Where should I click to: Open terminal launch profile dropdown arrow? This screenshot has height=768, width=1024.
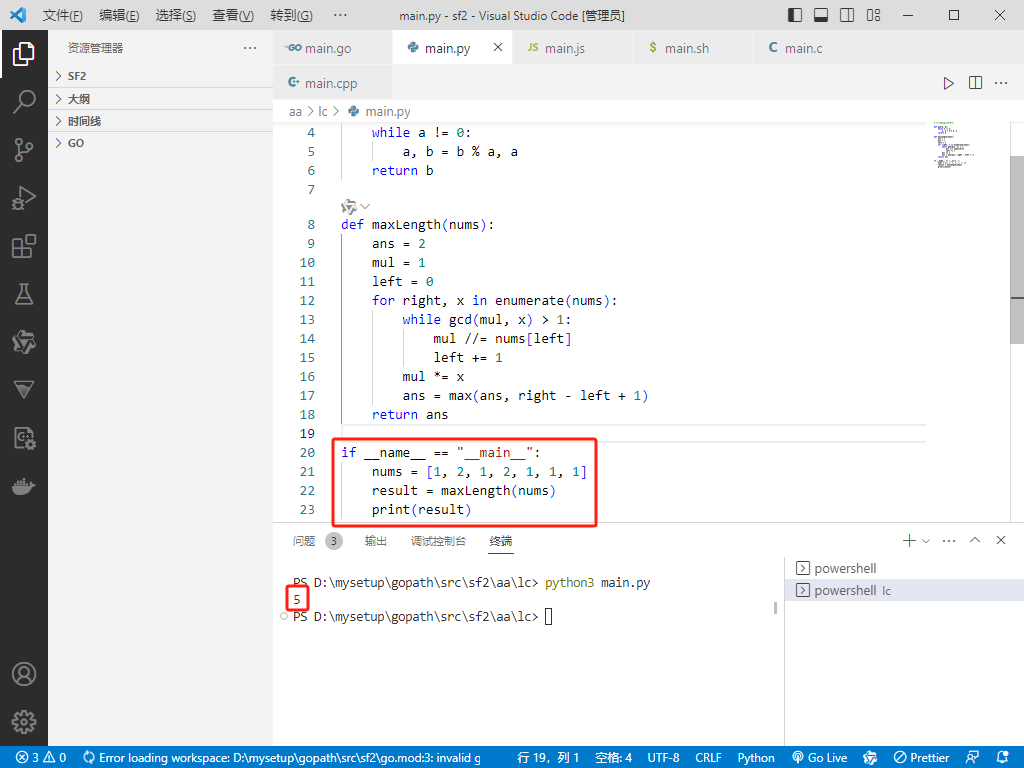point(925,541)
